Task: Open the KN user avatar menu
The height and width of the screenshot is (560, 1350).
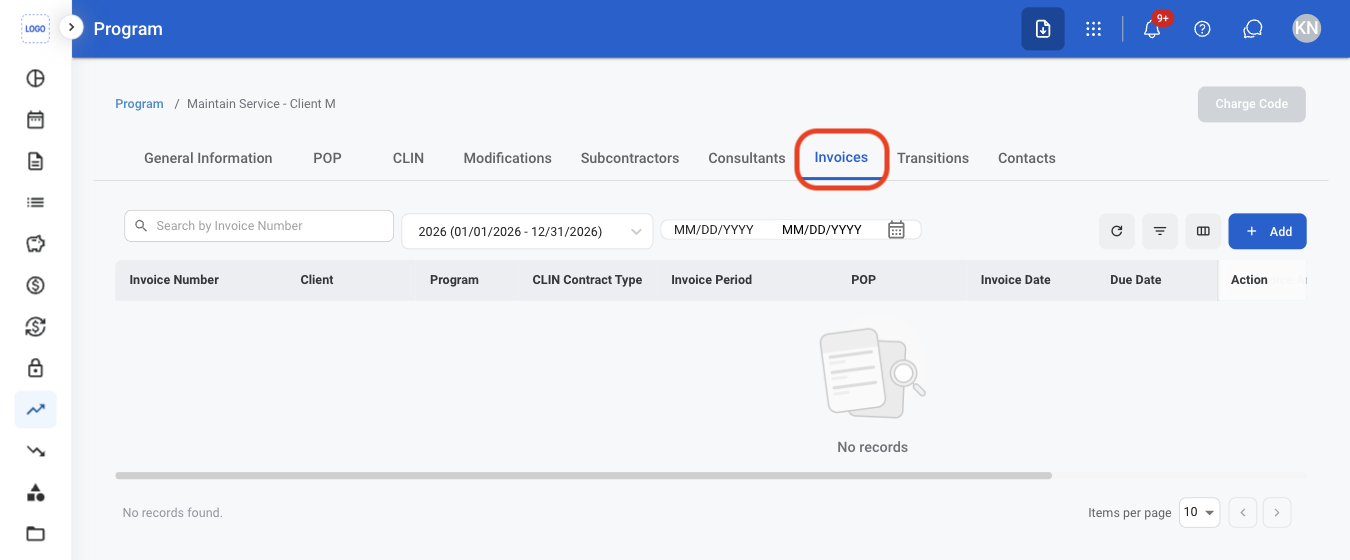Action: click(1306, 29)
